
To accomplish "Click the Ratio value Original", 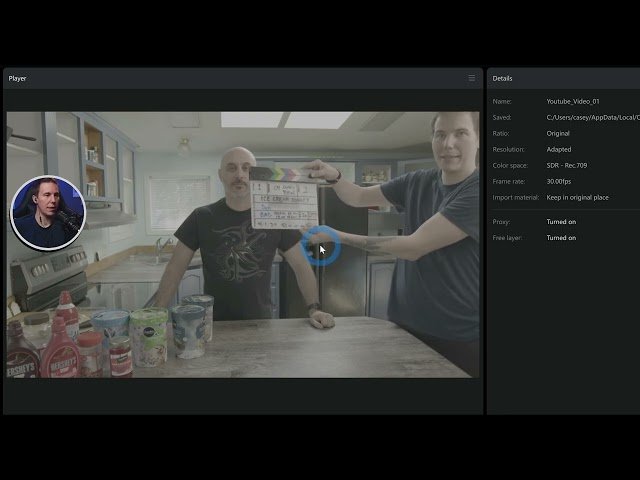I will 558,133.
